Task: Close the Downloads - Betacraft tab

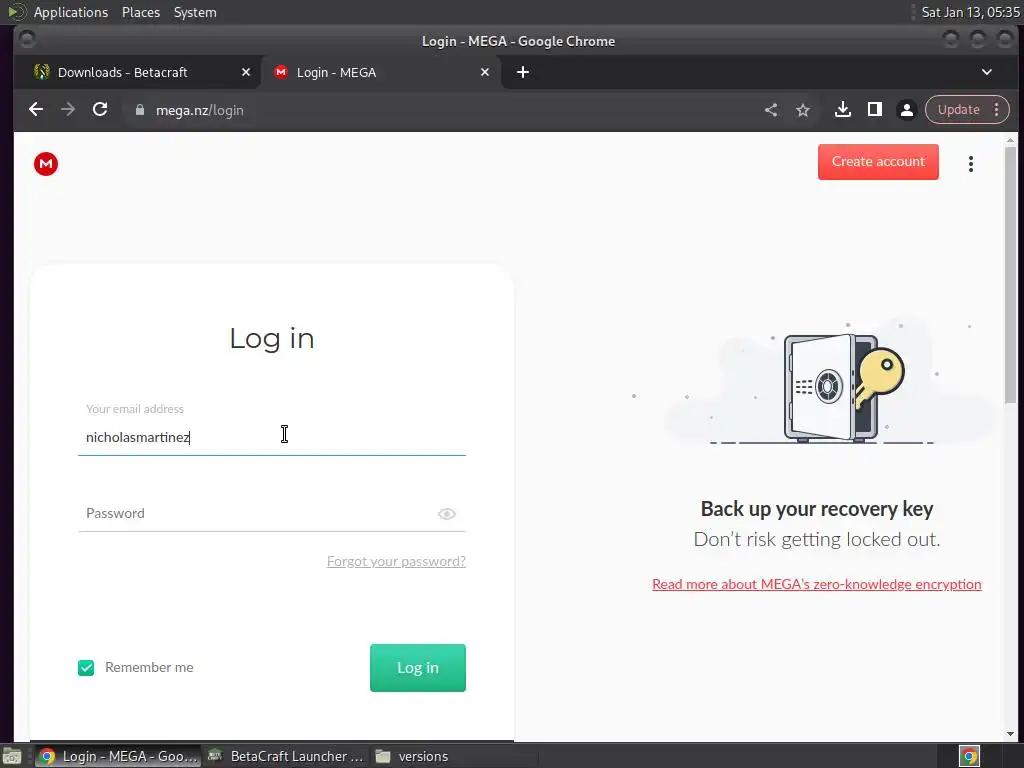Action: [x=246, y=72]
